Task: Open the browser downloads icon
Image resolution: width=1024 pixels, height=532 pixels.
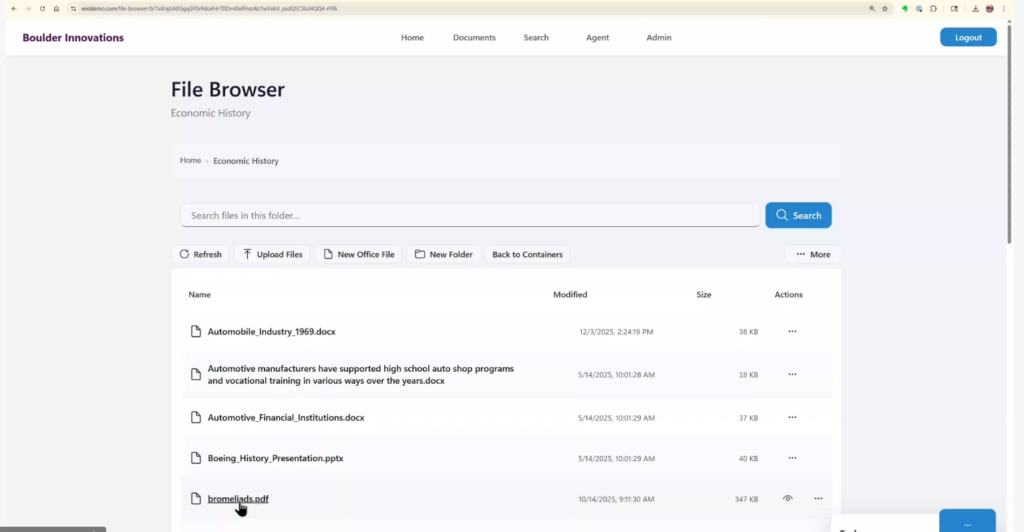Action: coord(975,8)
